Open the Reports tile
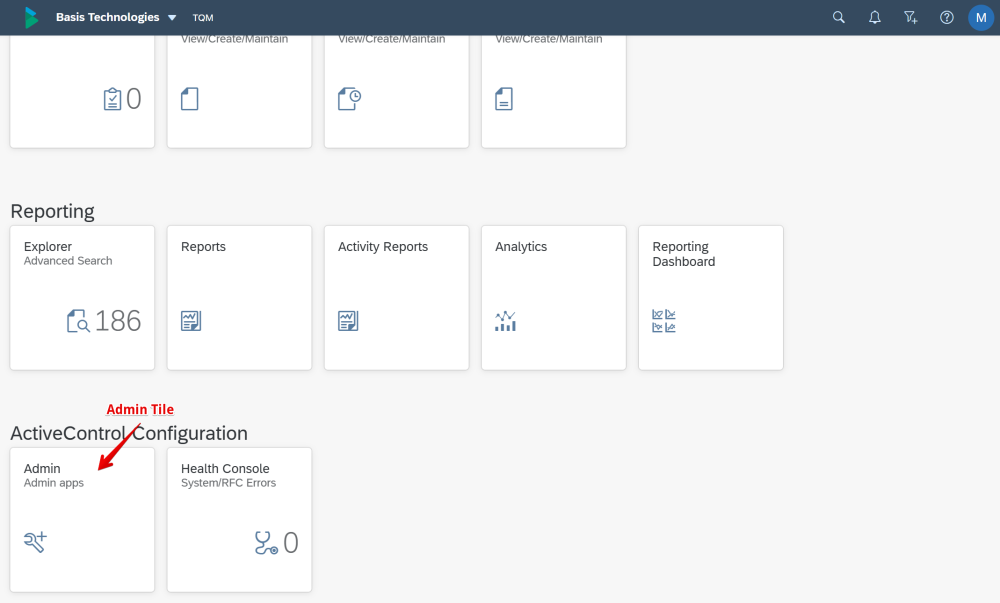Viewport: 1000px width, 603px height. [x=239, y=297]
